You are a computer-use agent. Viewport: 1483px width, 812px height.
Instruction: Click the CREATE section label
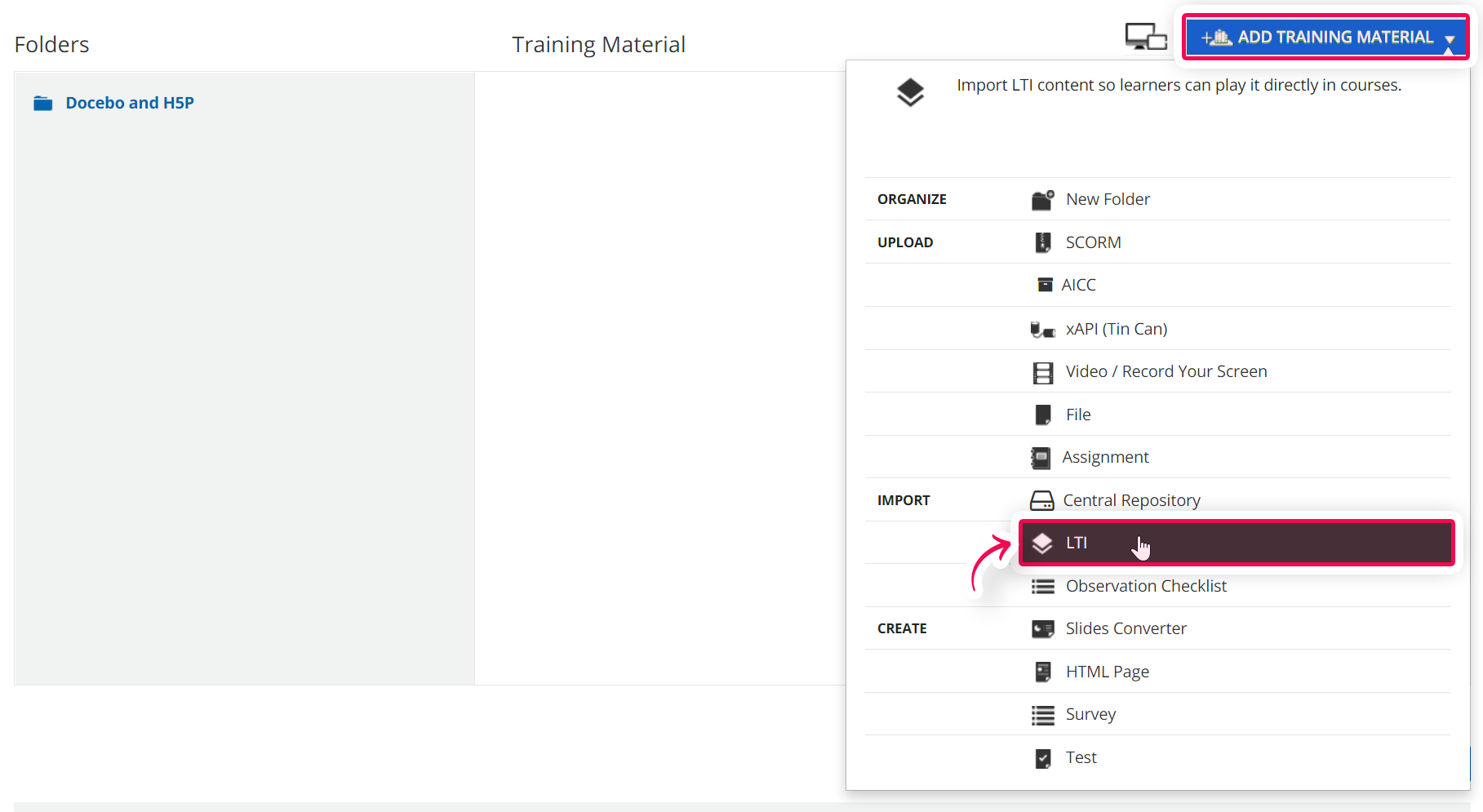point(902,628)
